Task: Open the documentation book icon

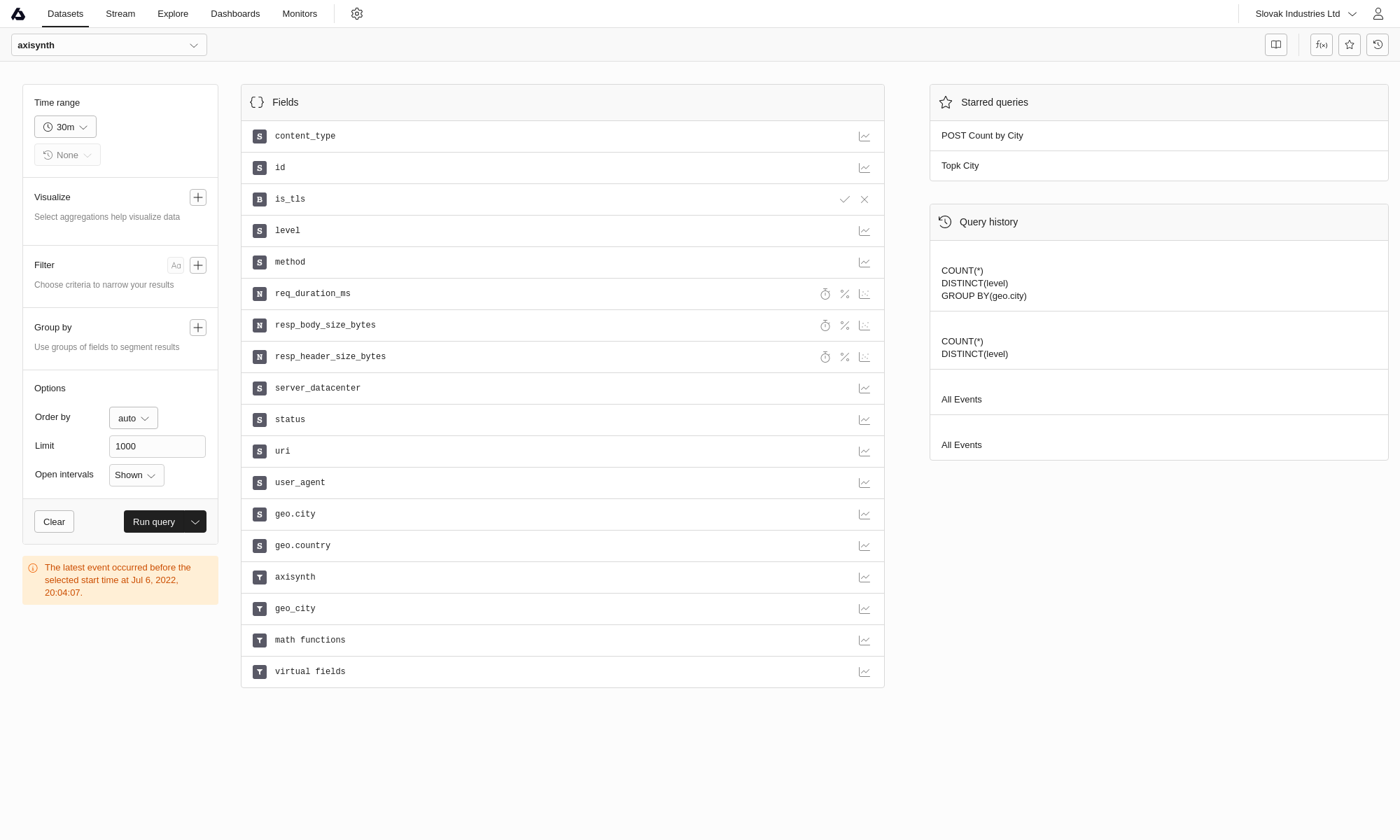Action: click(x=1276, y=45)
